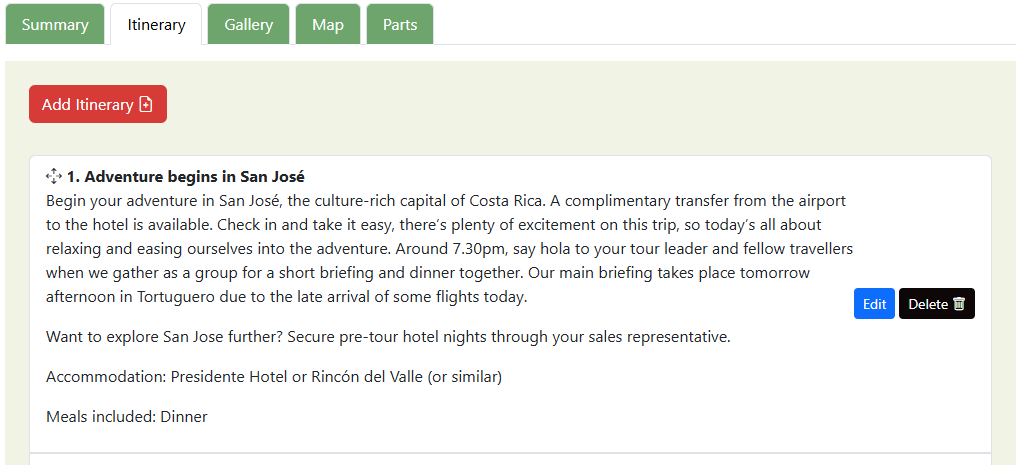Open the Parts tab
The width and height of the screenshot is (1020, 465).
coord(400,25)
